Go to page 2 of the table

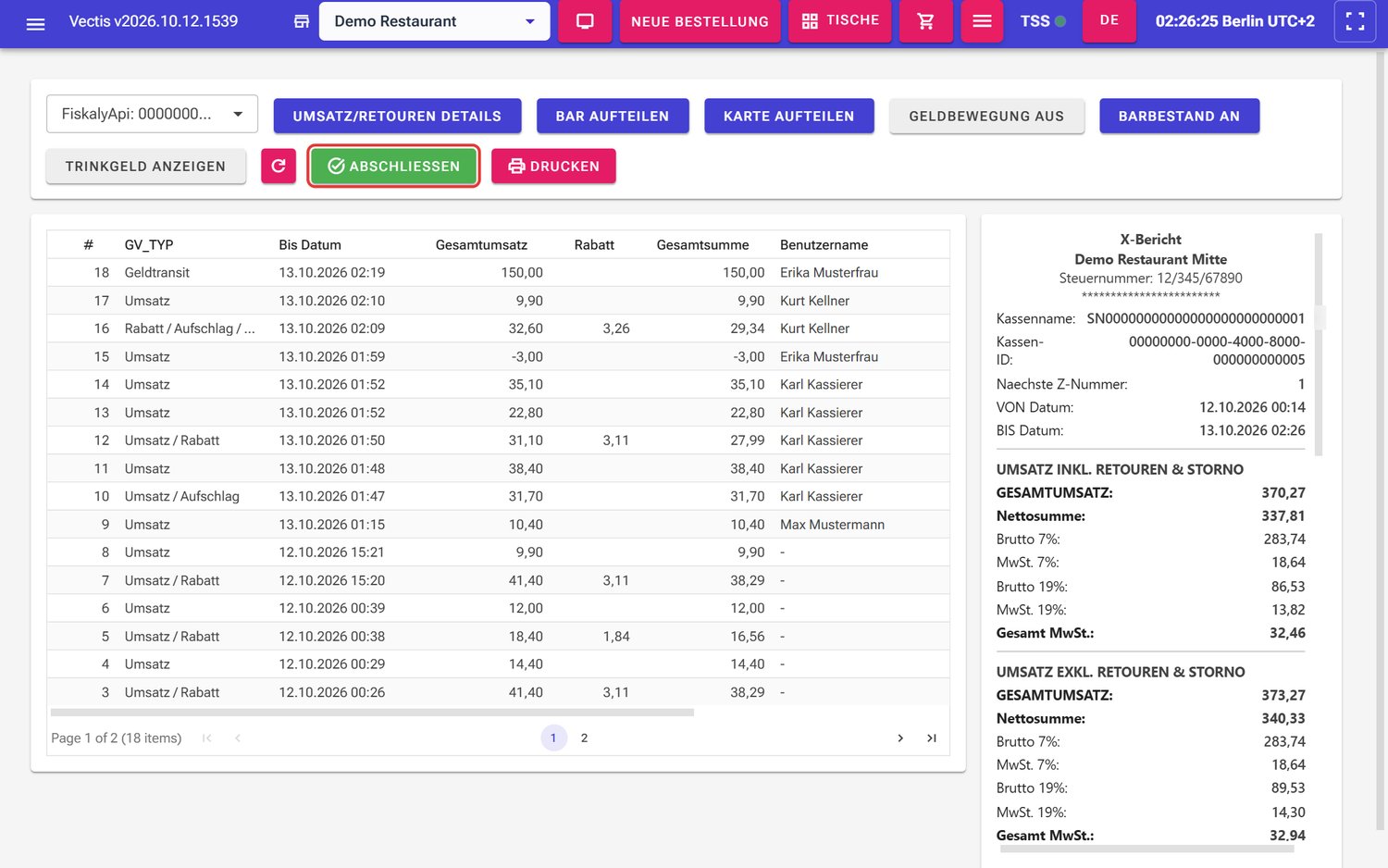(x=584, y=738)
